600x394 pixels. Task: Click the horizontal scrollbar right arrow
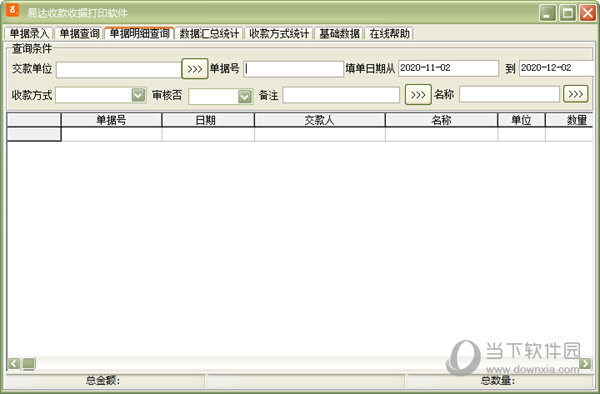[585, 363]
